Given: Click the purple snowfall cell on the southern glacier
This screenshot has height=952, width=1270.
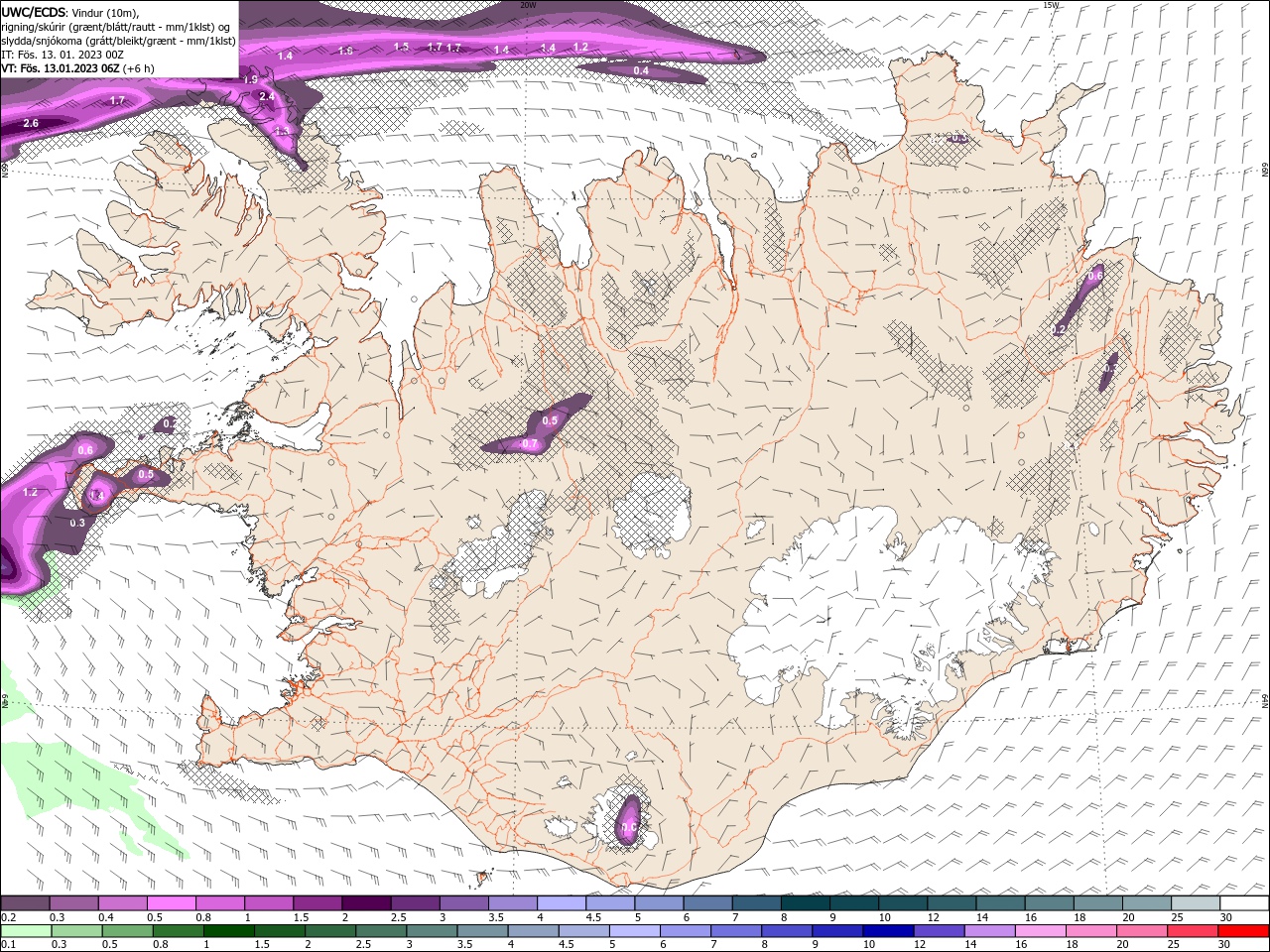Looking at the screenshot, I should coord(628,819).
